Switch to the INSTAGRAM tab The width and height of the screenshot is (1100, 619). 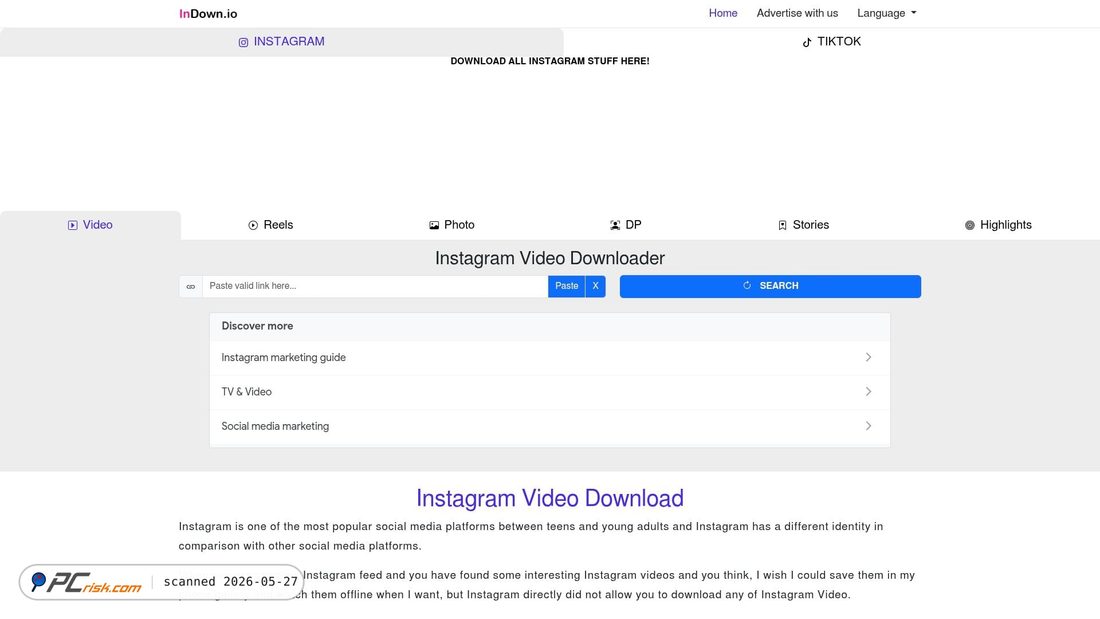point(281,42)
